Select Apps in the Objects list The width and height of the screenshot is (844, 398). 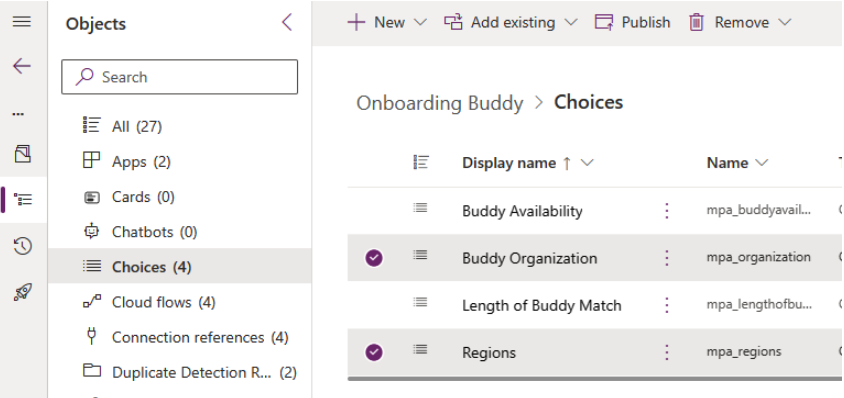point(126,162)
